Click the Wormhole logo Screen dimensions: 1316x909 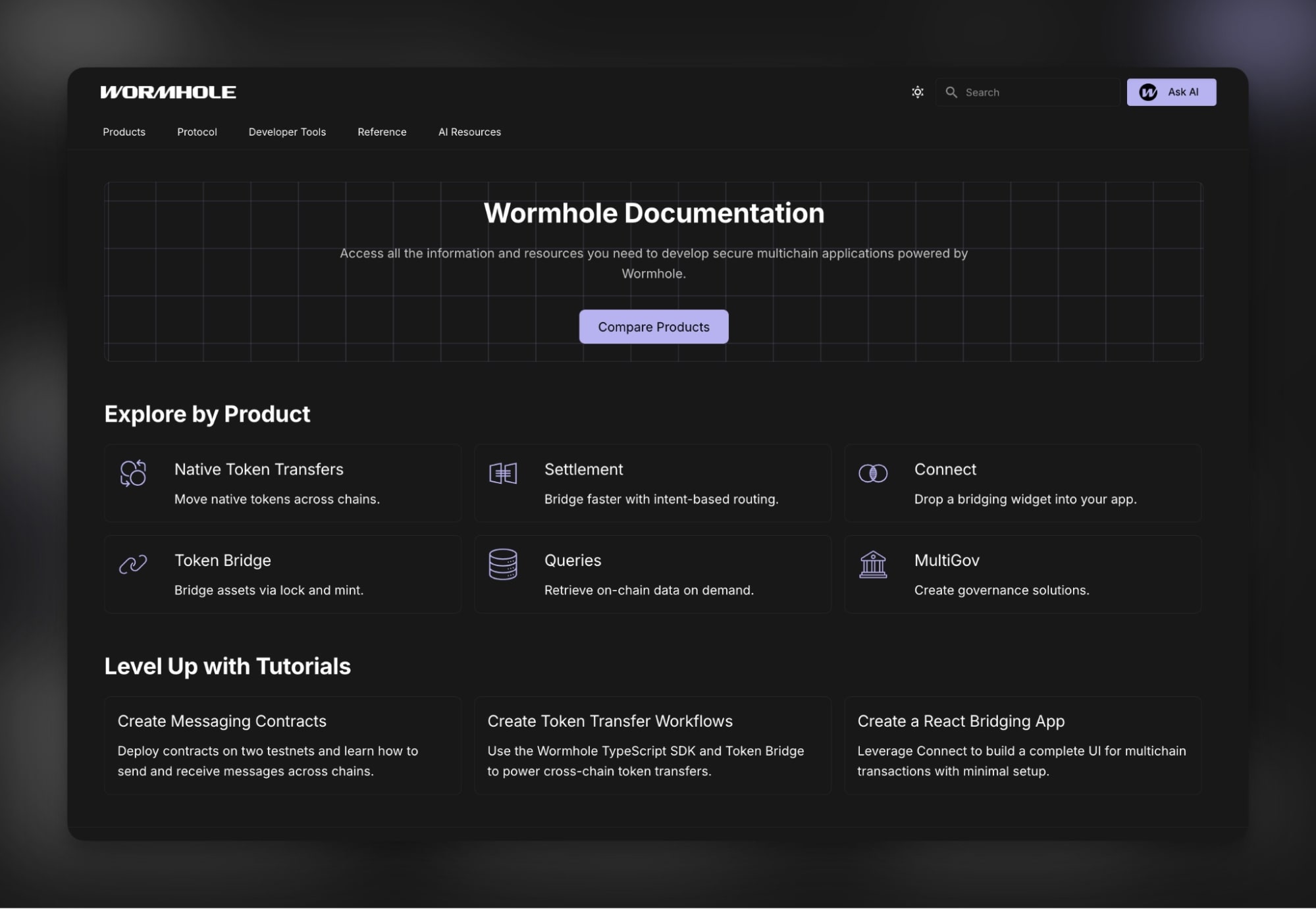point(168,92)
